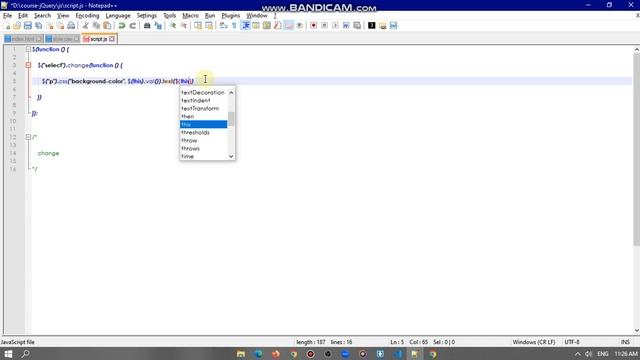Cut selection with the scissors icon

86,26
